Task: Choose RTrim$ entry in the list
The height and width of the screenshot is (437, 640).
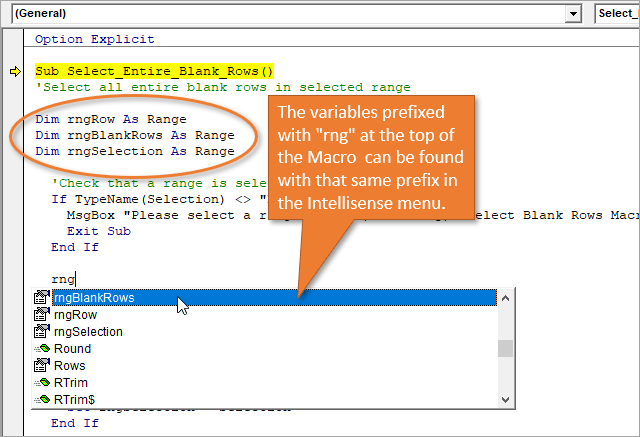Action: 74,400
